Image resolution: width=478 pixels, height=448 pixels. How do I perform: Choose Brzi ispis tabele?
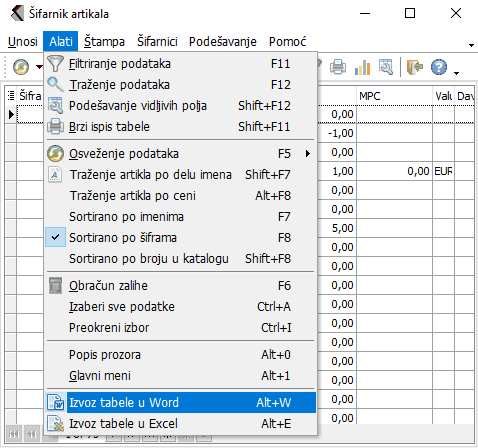(x=180, y=126)
